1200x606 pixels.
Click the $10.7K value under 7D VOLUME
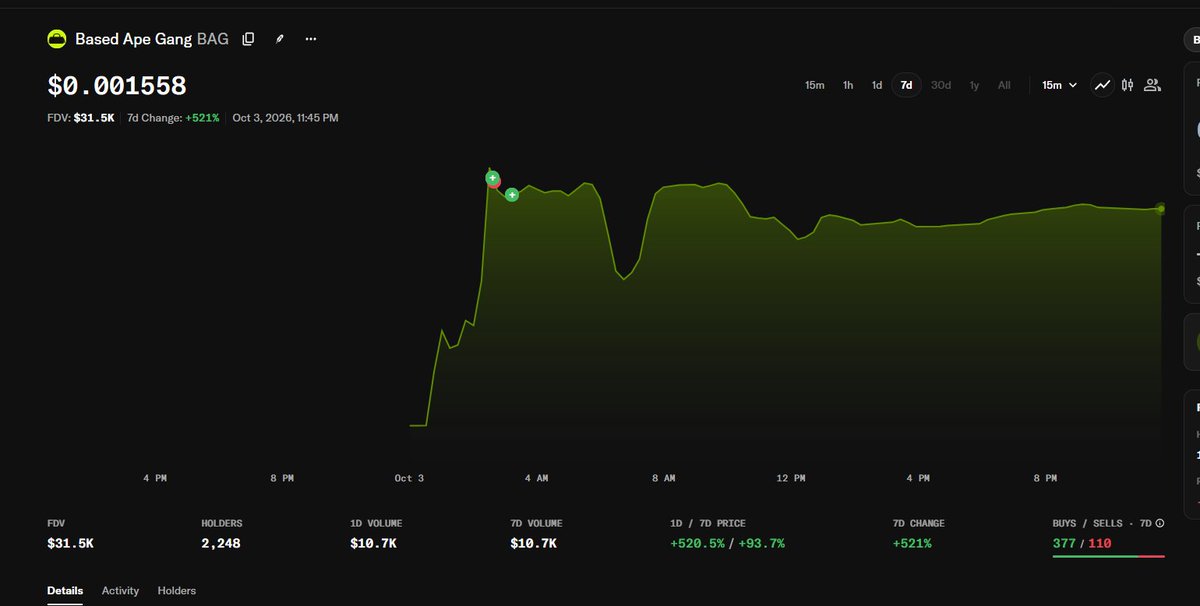pyautogui.click(x=533, y=544)
